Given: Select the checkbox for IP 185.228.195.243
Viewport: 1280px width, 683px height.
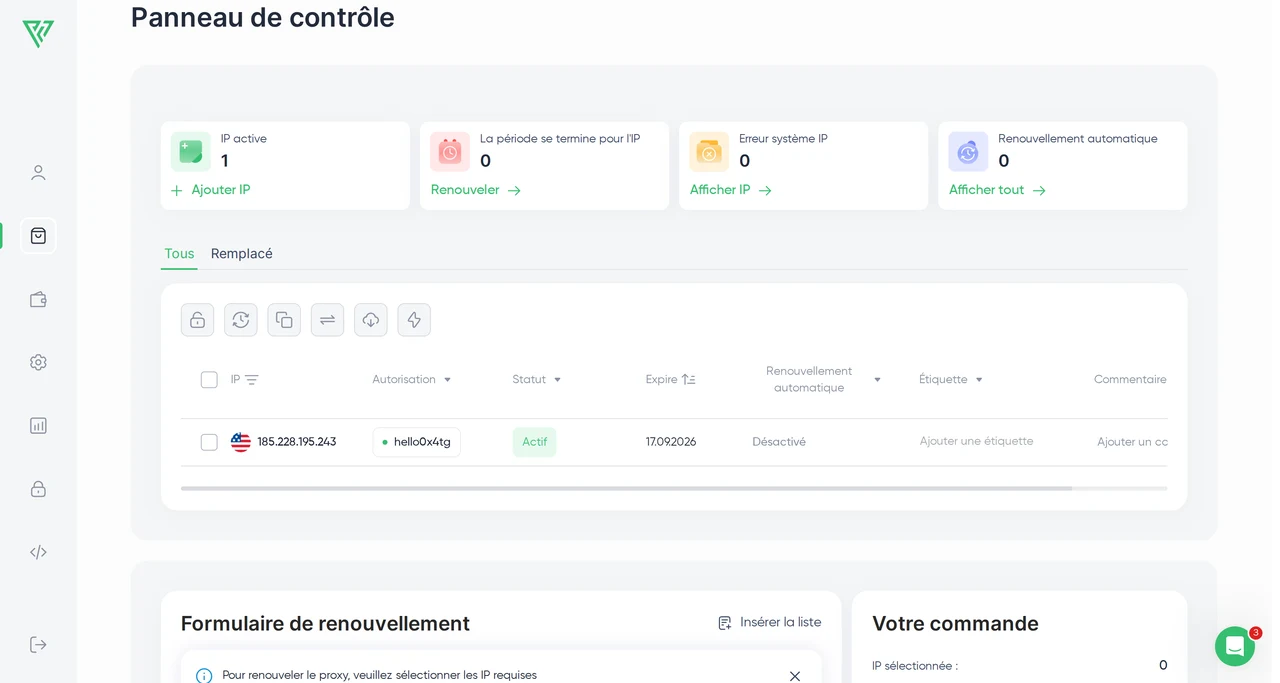Looking at the screenshot, I should (x=209, y=442).
